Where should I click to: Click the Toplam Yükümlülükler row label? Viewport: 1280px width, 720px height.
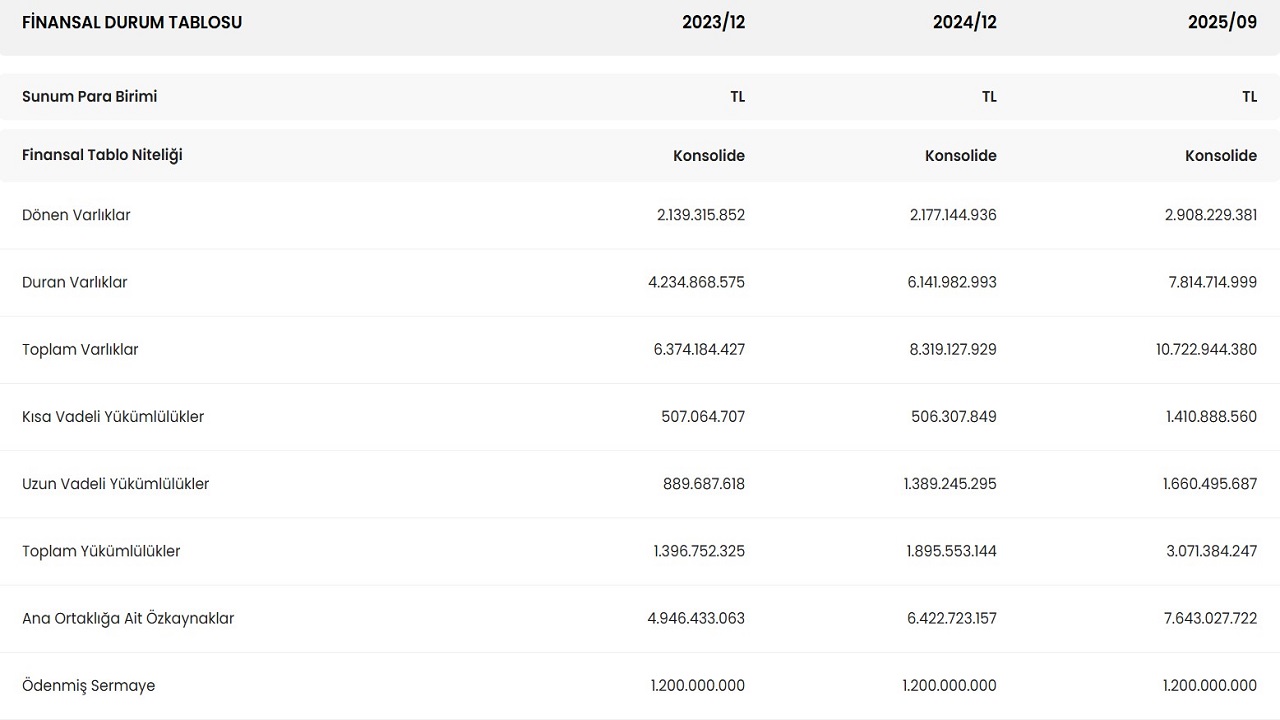[101, 551]
